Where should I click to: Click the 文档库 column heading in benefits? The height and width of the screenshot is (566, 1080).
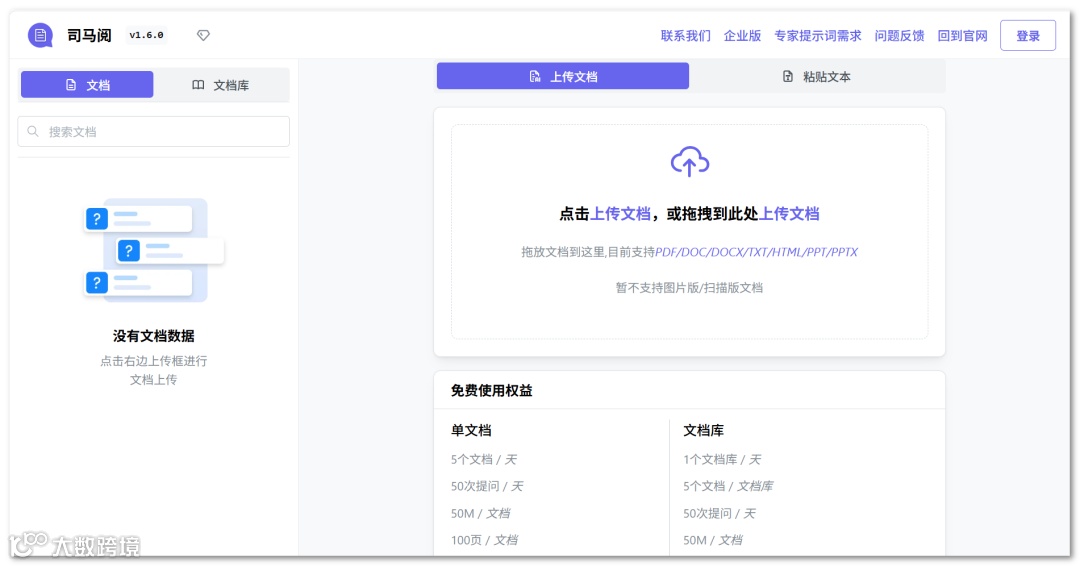[703, 430]
